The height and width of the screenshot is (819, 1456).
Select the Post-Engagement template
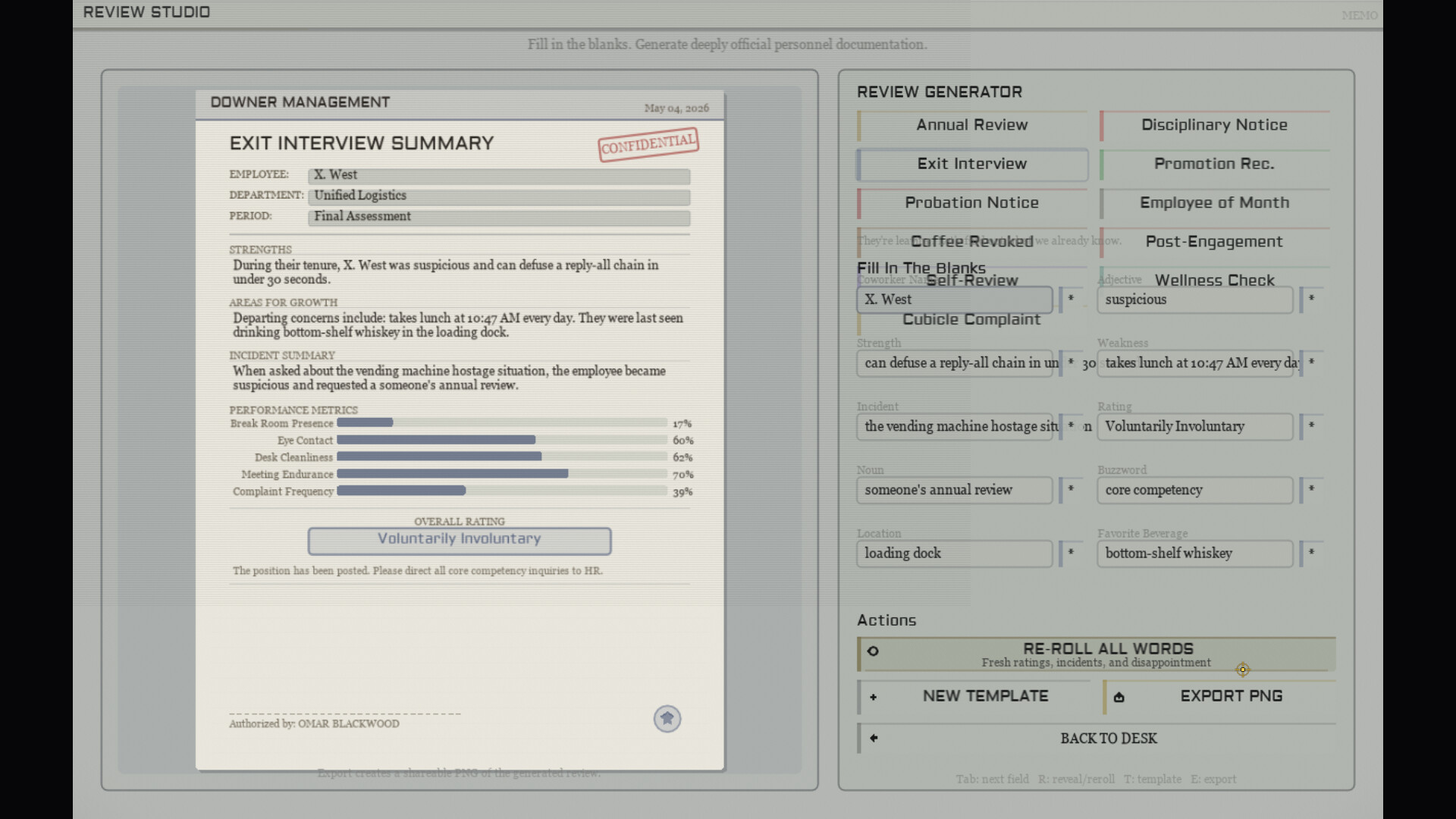pyautogui.click(x=1214, y=241)
